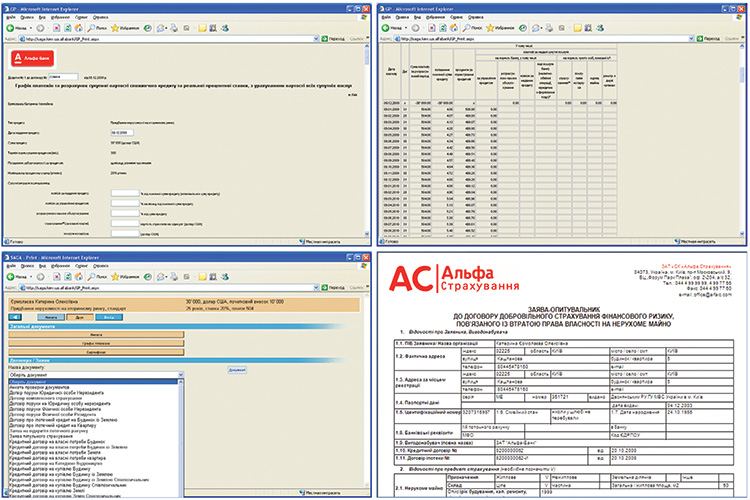The image size is (750, 500).
Task: Click Print icon in the payment table GP window
Action: [x=549, y=28]
